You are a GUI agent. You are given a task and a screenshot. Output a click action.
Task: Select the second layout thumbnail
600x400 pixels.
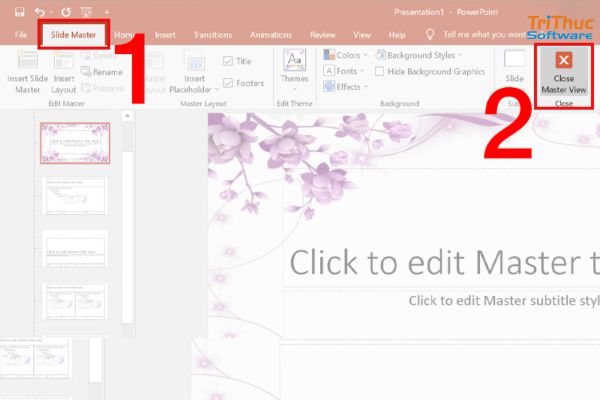click(x=75, y=196)
